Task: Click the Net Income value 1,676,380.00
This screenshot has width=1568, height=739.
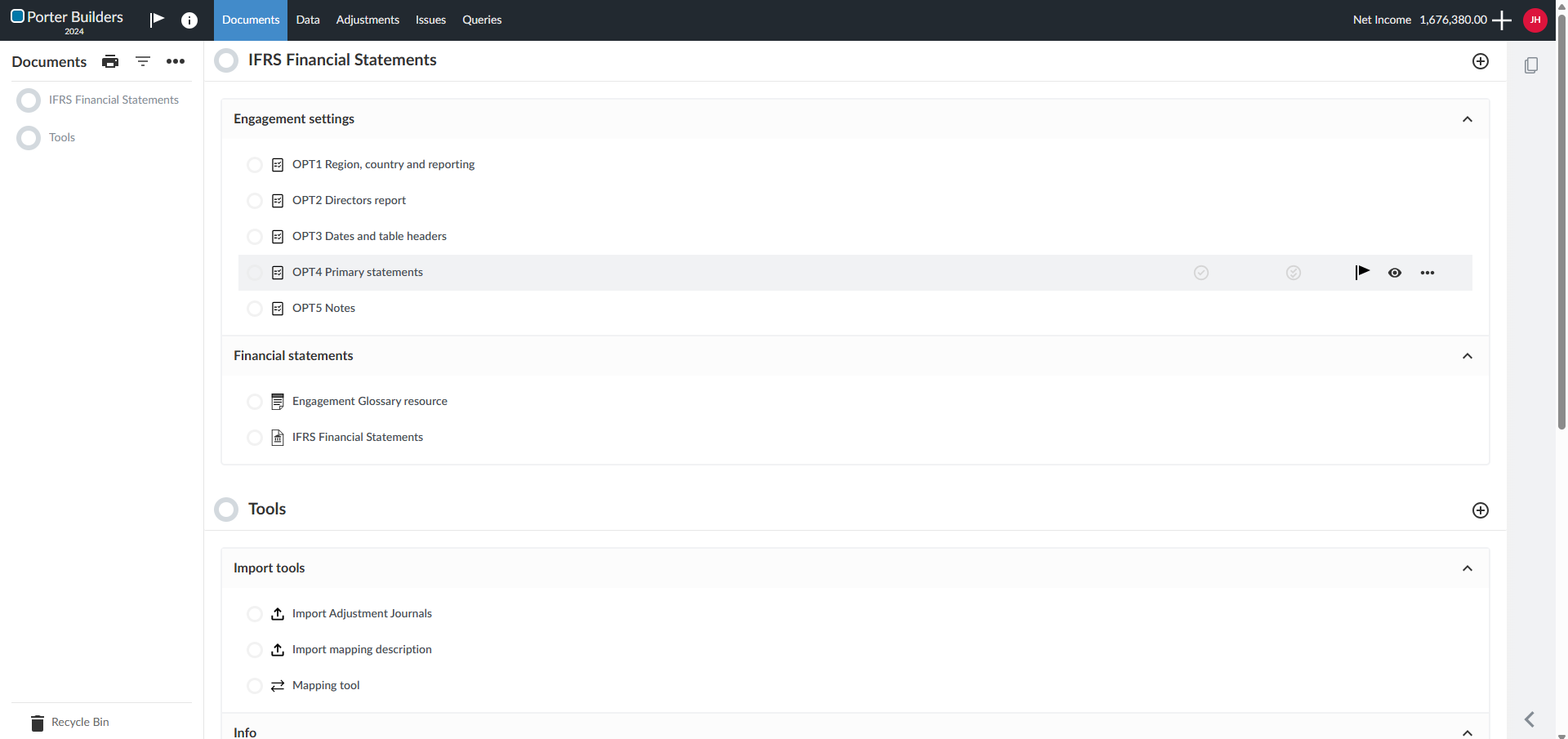Action: pos(1454,20)
